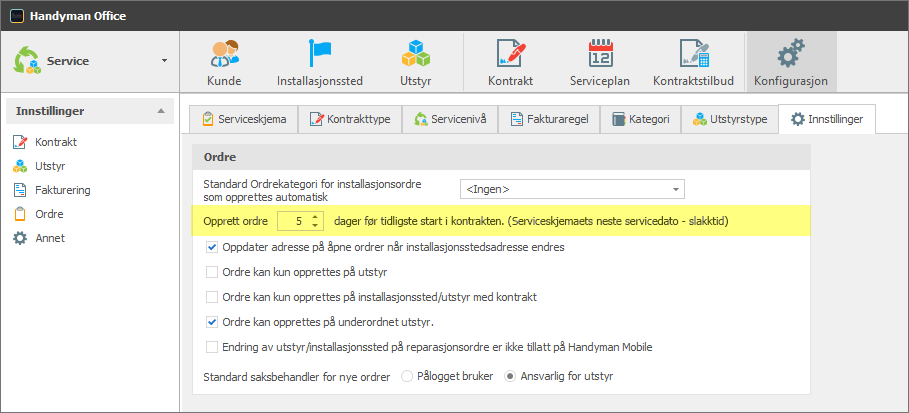This screenshot has width=909, height=413.
Task: Switch to the Servicenivå tab
Action: [x=449, y=119]
